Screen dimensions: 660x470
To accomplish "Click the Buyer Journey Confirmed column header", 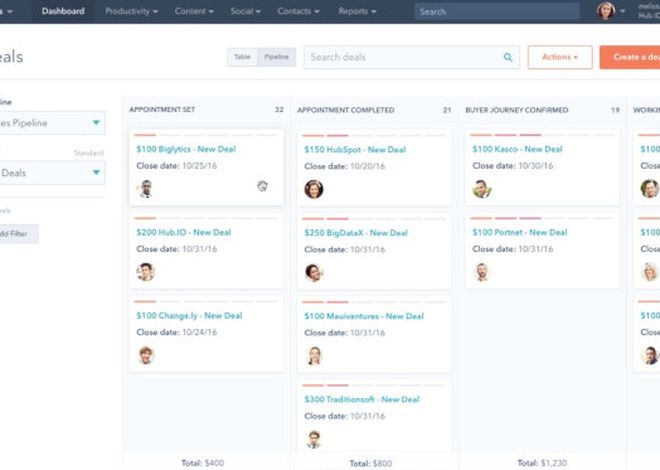I will click(x=516, y=110).
